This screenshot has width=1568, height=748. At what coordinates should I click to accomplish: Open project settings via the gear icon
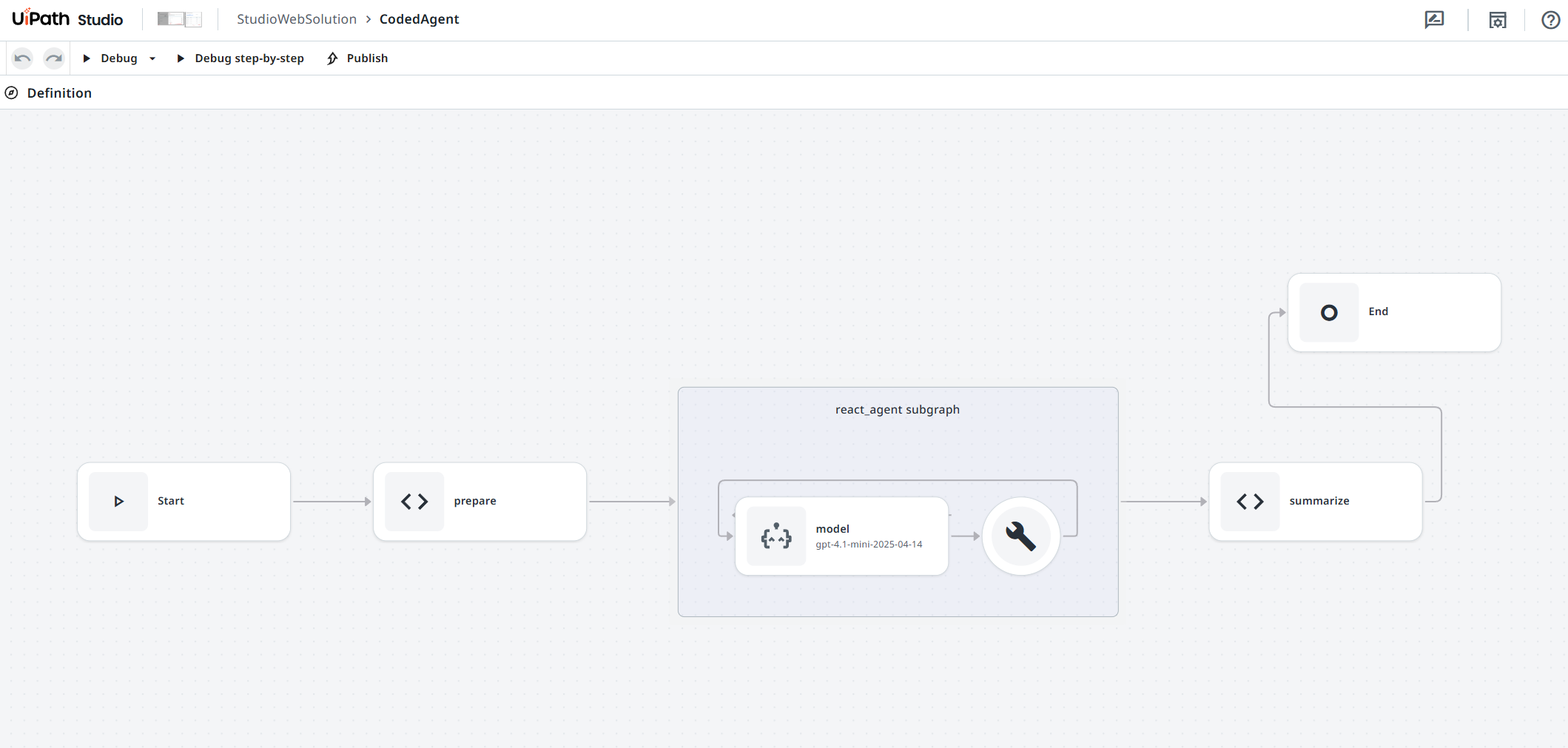pos(1496,19)
